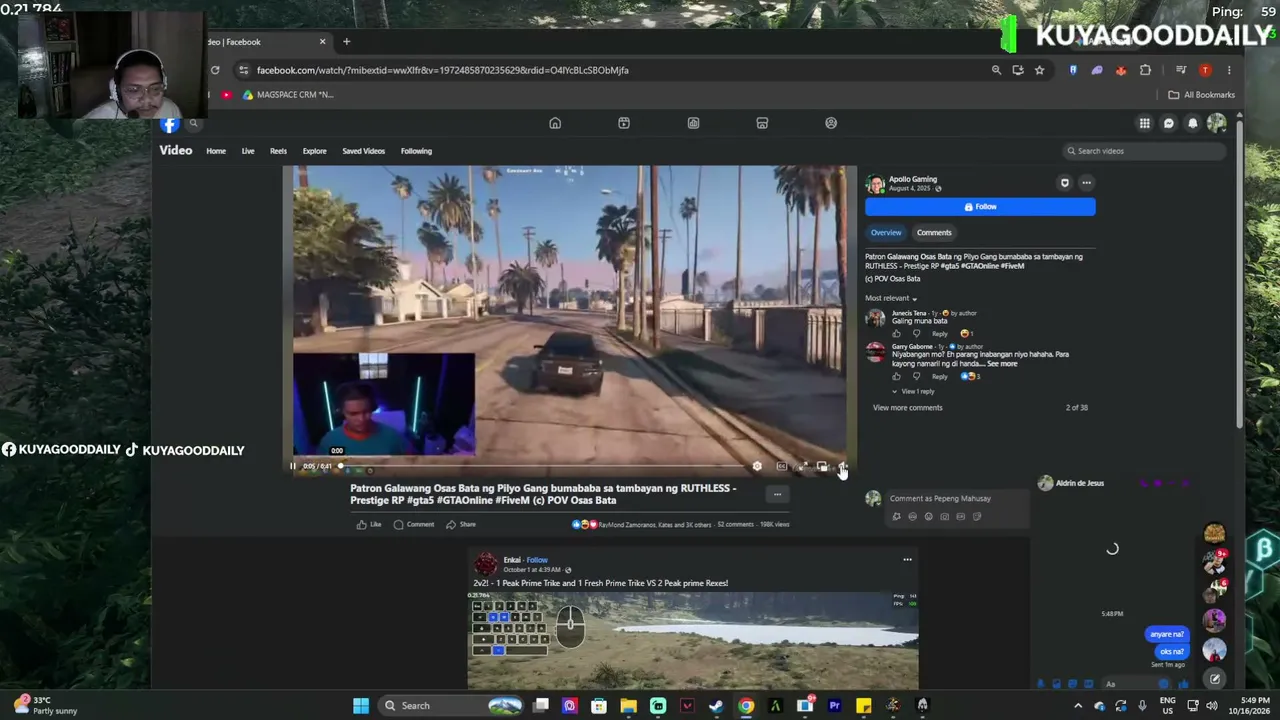
Task: Open Chrome extensions puzzle icon
Action: click(1145, 70)
